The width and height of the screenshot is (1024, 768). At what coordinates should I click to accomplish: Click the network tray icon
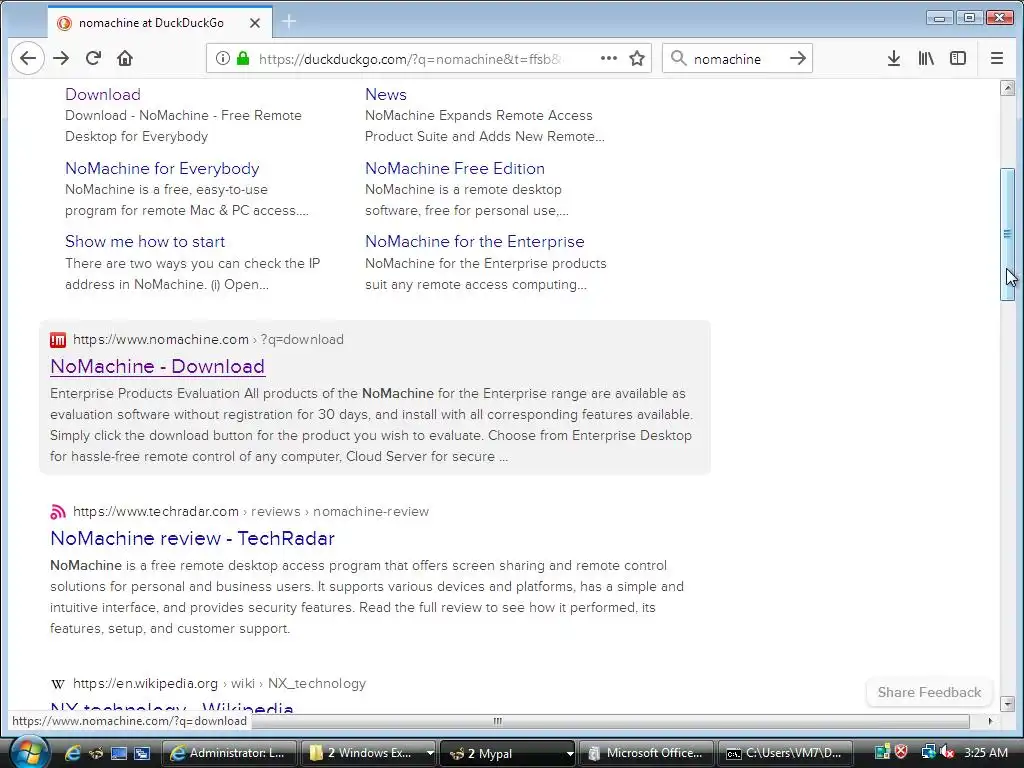[x=929, y=752]
